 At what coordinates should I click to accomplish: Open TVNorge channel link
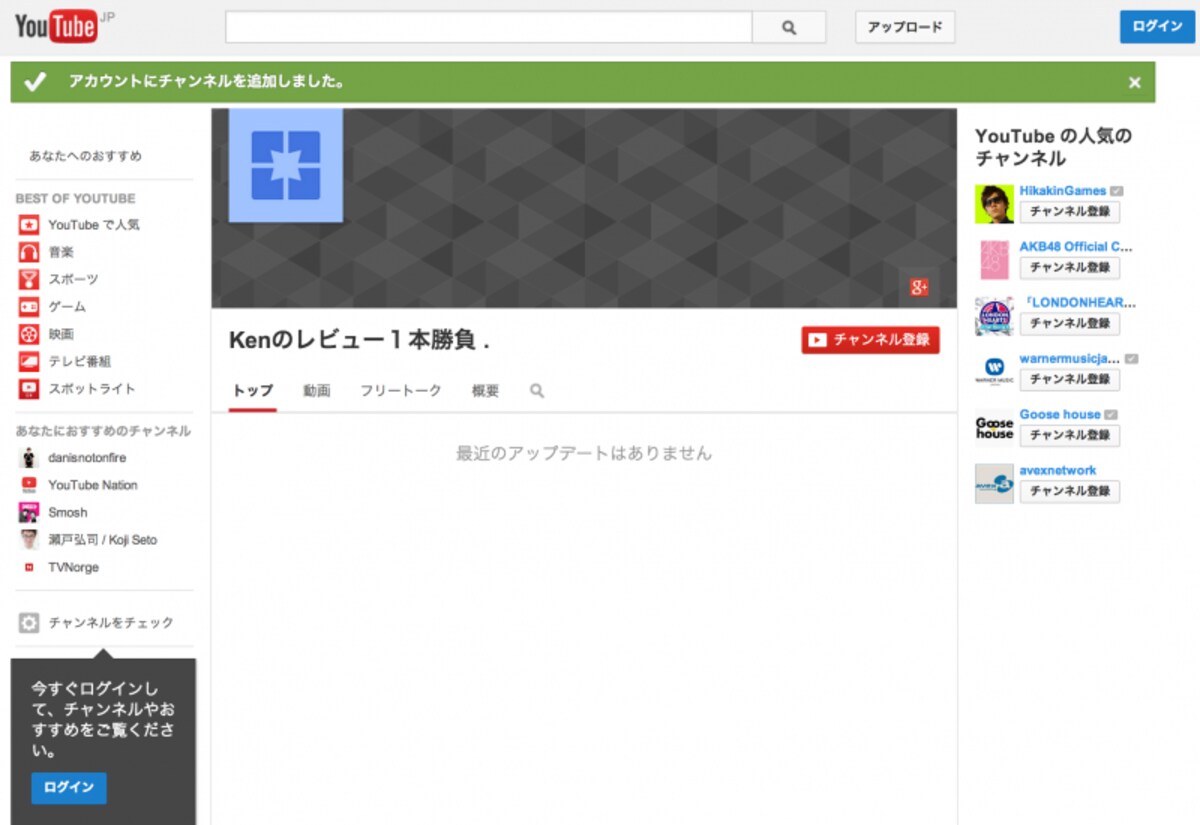(73, 567)
